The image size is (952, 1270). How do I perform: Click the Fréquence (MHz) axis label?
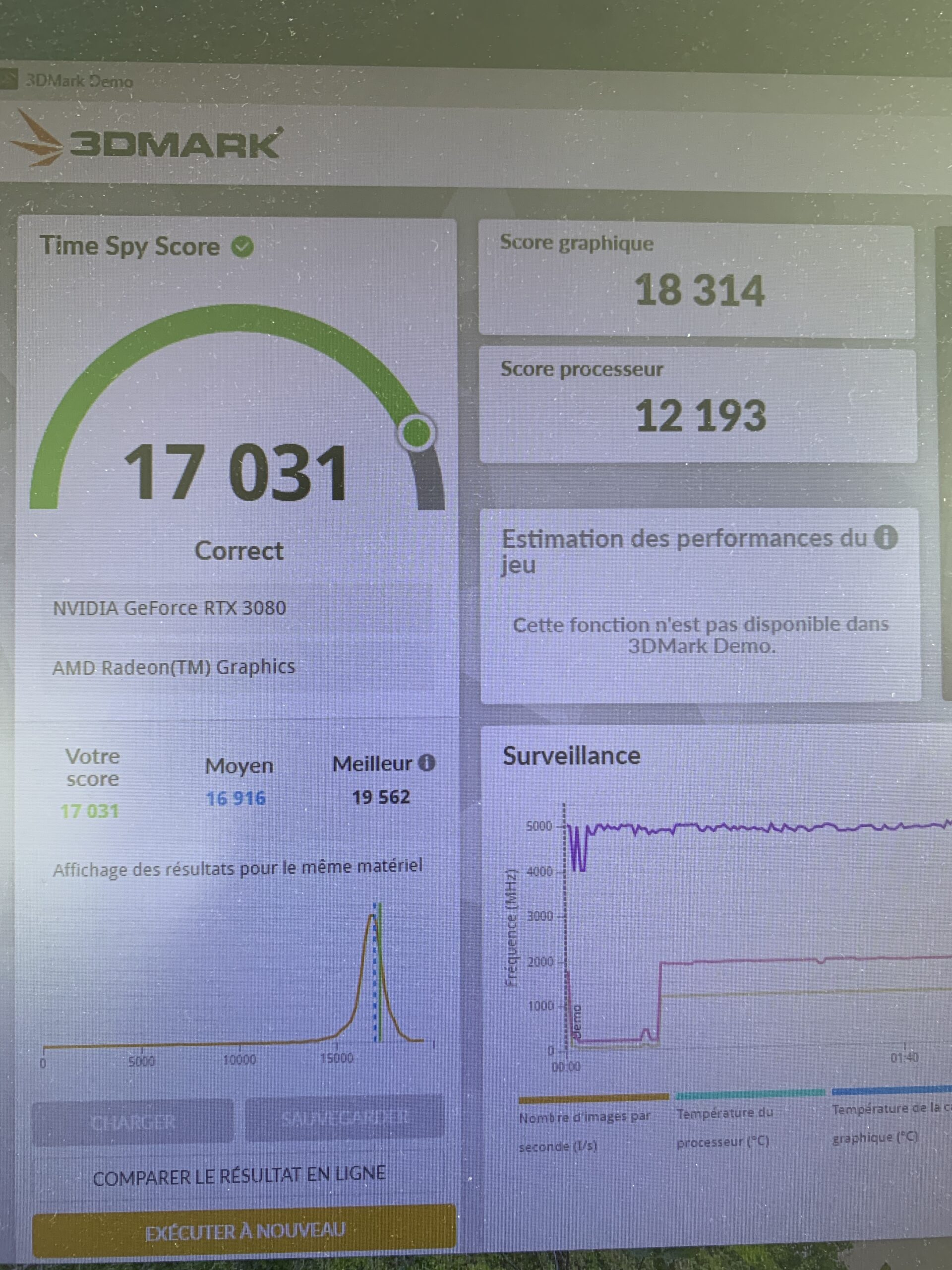pyautogui.click(x=512, y=928)
